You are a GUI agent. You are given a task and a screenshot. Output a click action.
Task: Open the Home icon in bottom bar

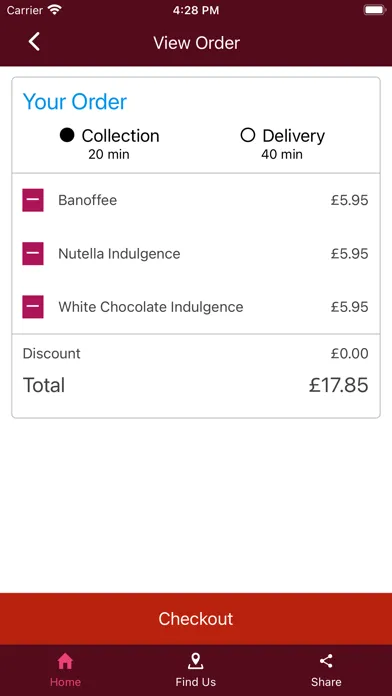(x=65, y=661)
